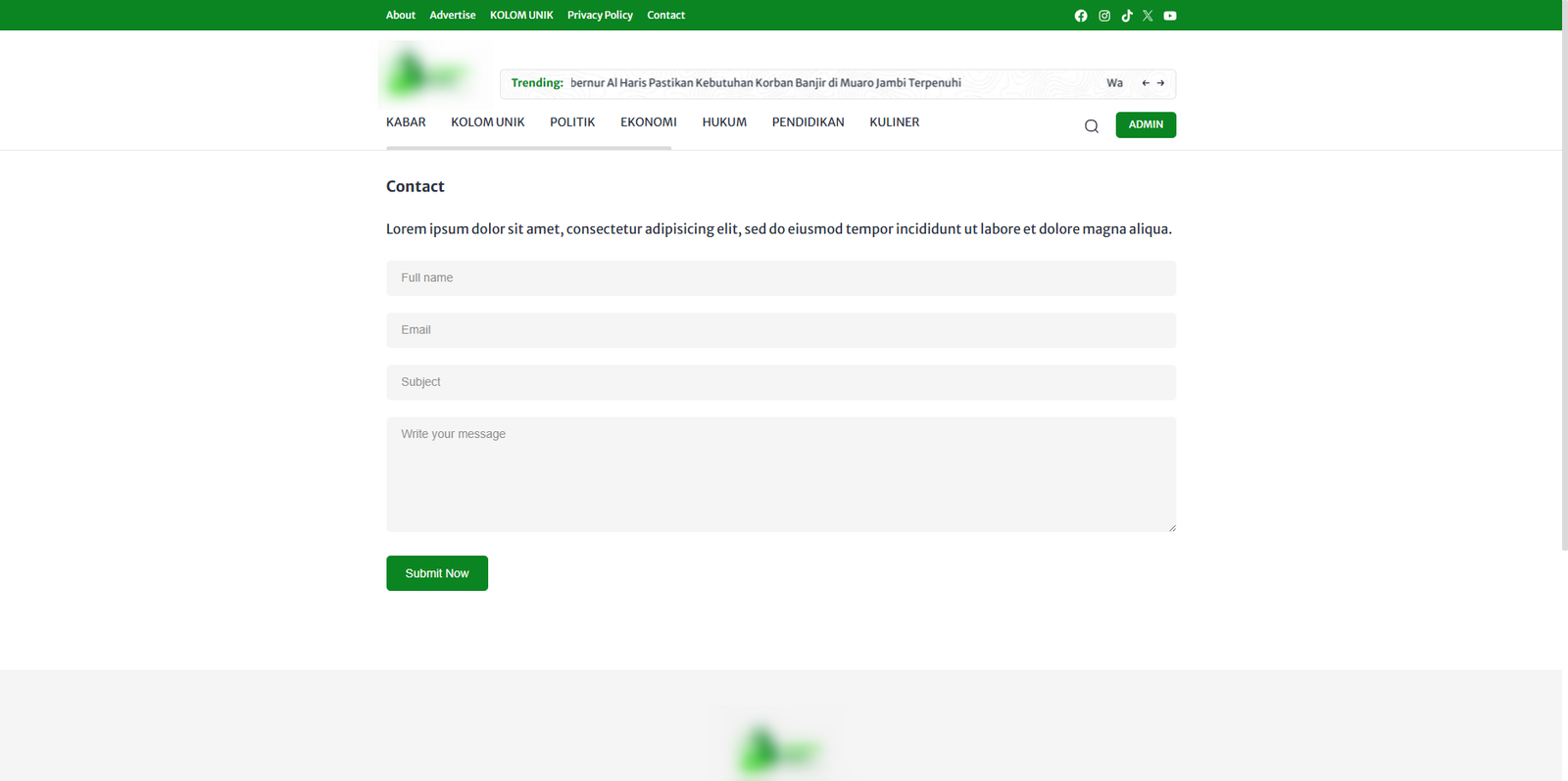This screenshot has height=781, width=1568.
Task: Select the KULINER menu item
Action: pyautogui.click(x=894, y=122)
